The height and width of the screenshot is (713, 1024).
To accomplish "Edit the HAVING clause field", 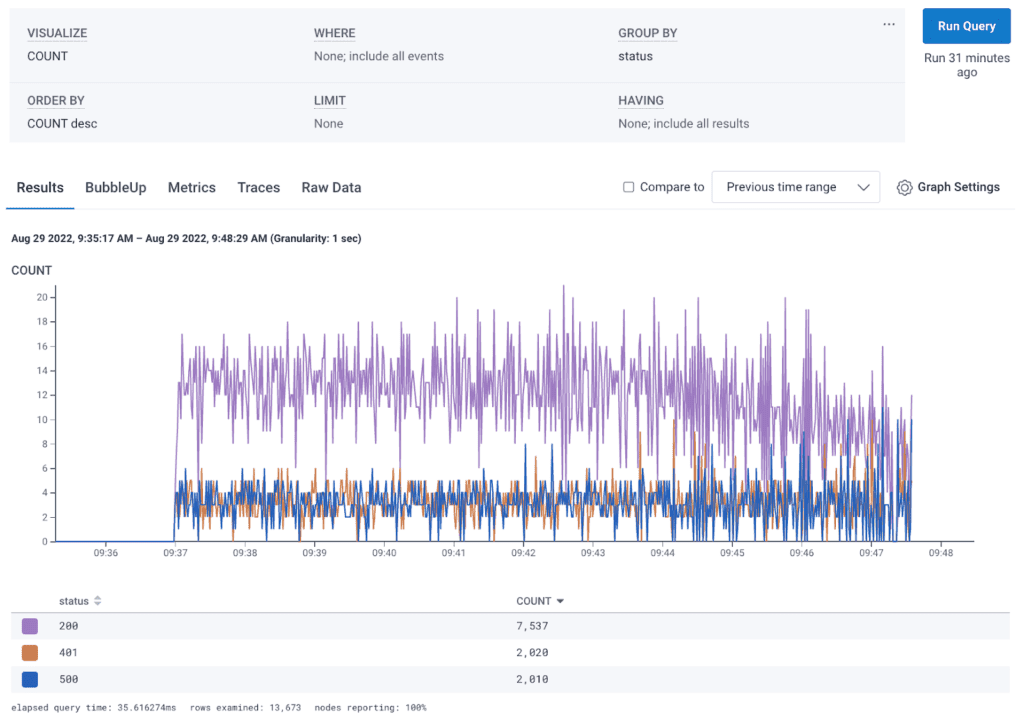I will (x=683, y=124).
